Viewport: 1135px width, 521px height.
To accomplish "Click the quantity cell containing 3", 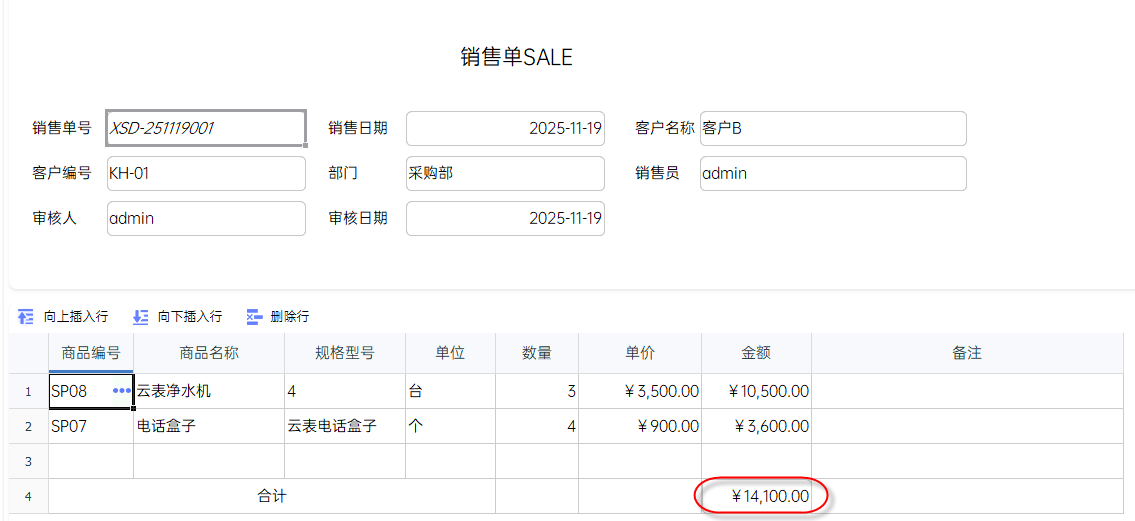I will [537, 391].
